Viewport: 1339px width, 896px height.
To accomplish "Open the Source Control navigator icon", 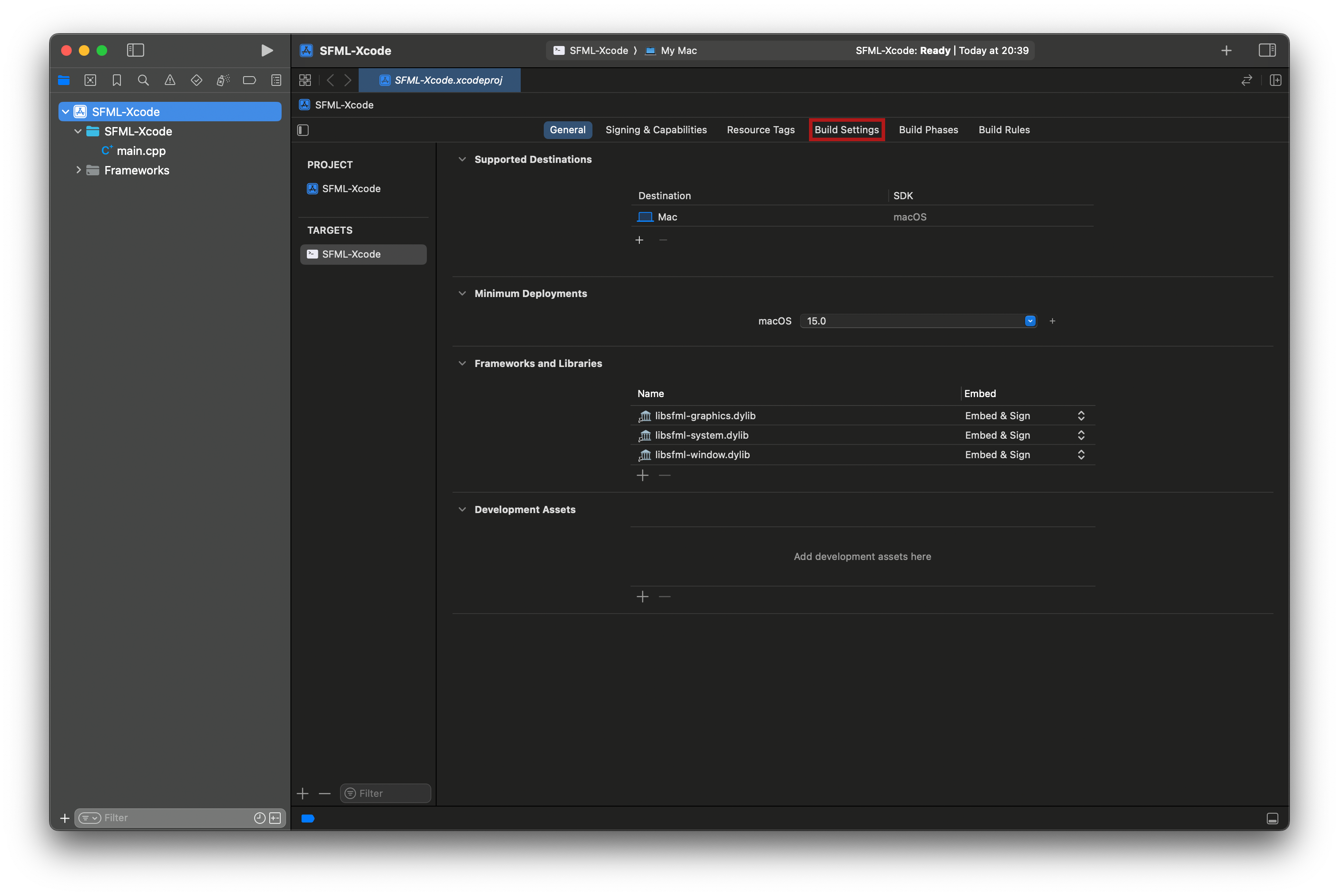I will pos(90,80).
